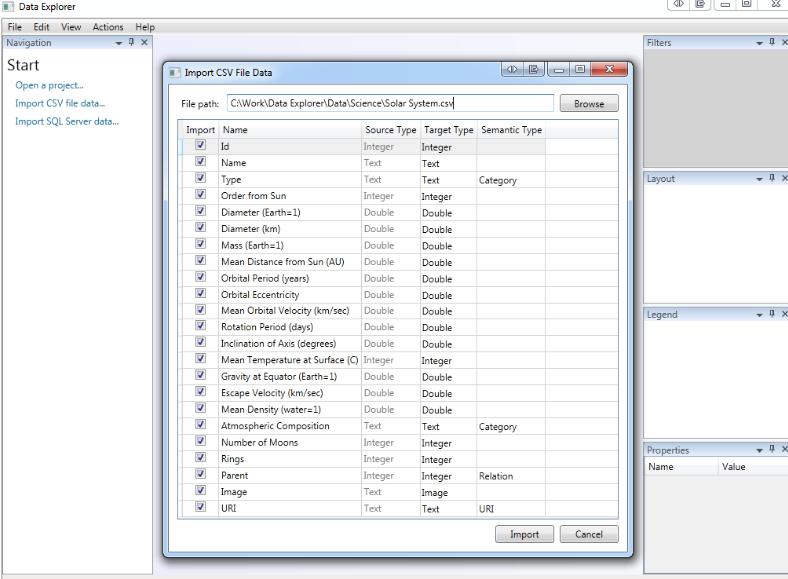788x579 pixels.
Task: Click Import SQL Server data link
Action: 66,121
